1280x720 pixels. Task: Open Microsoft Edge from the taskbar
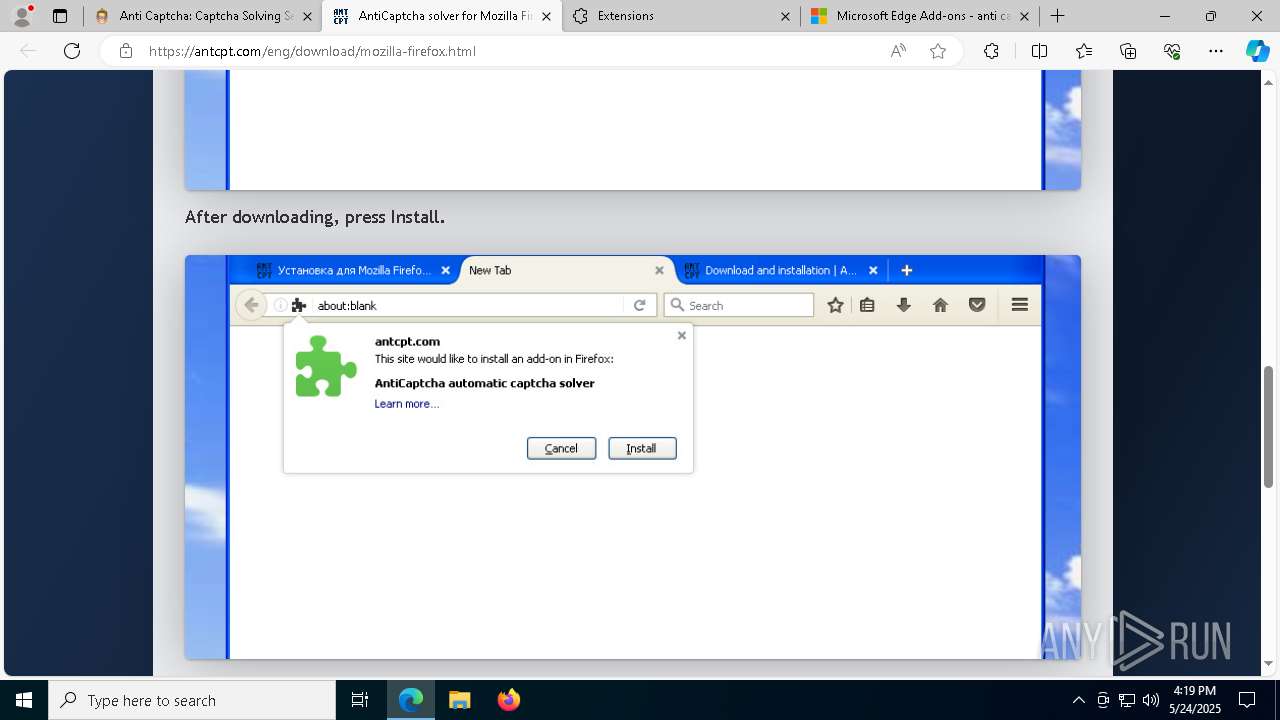(x=411, y=700)
